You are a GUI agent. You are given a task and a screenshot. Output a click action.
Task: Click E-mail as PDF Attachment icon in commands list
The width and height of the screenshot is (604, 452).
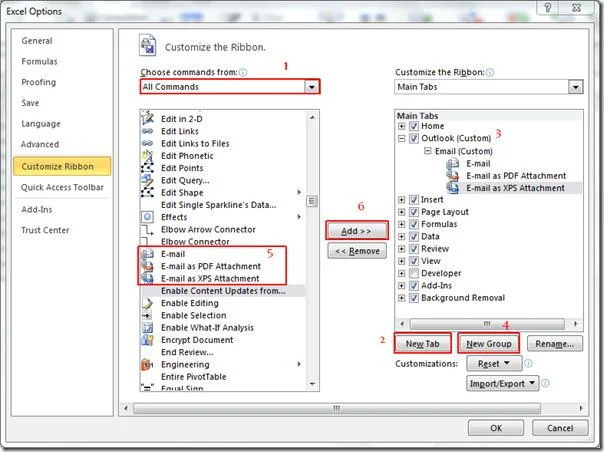(x=147, y=266)
